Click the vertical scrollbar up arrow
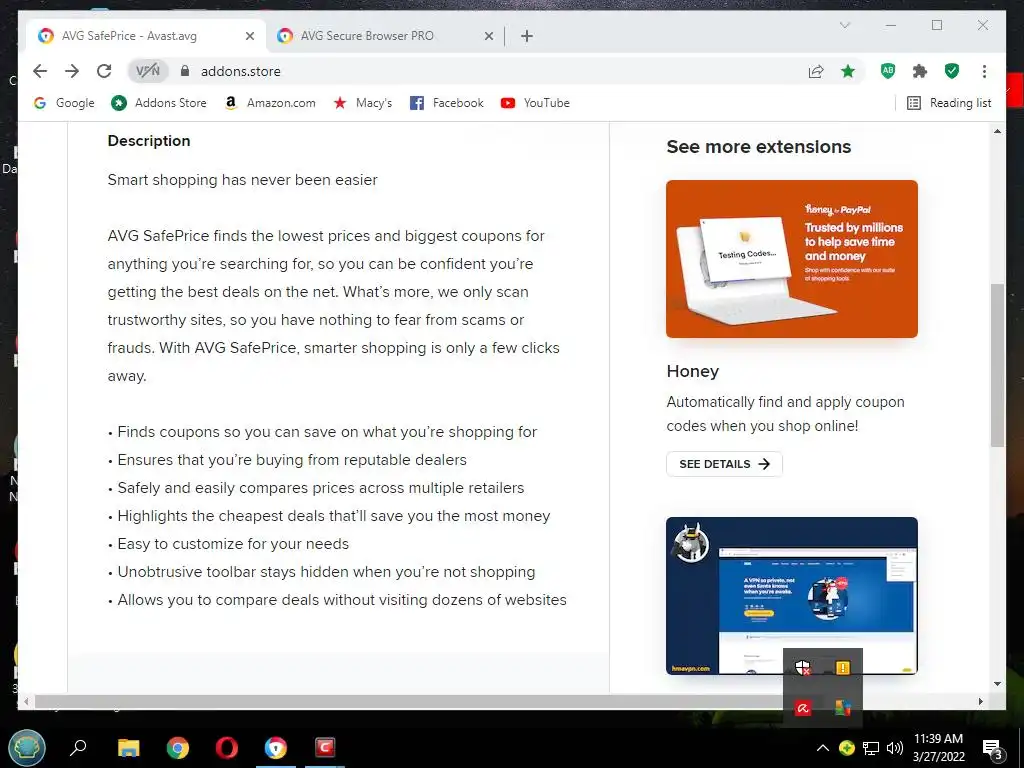Image resolution: width=1024 pixels, height=768 pixels. [997, 131]
